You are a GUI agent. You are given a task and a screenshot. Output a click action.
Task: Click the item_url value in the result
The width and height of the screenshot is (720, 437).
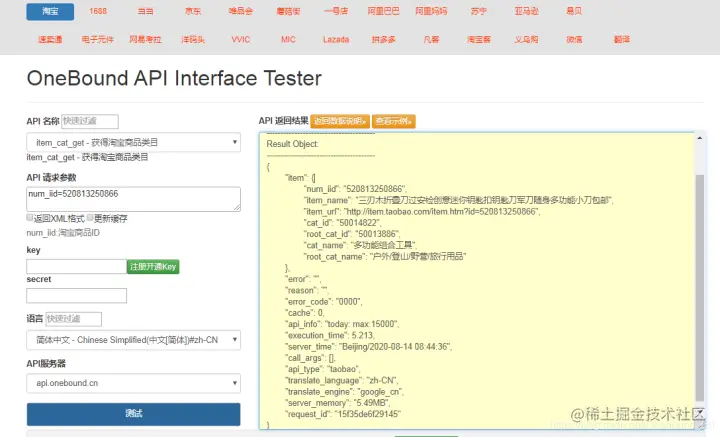442,212
